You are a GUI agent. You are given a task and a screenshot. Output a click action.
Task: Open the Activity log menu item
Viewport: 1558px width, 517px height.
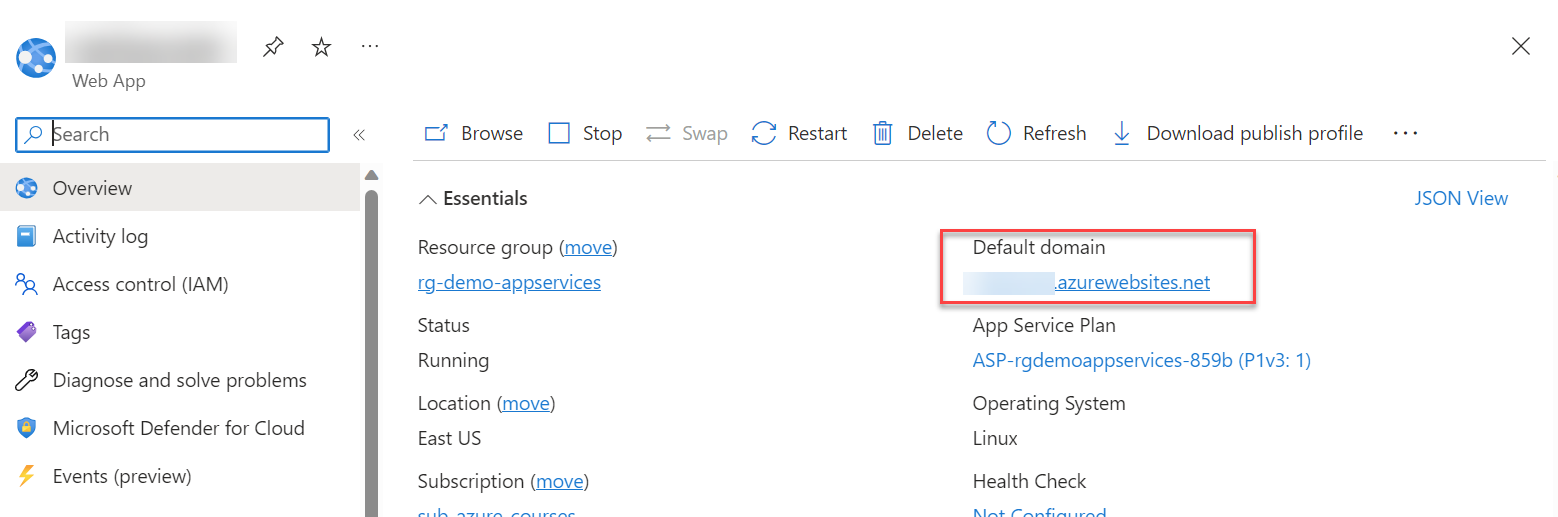(100, 236)
